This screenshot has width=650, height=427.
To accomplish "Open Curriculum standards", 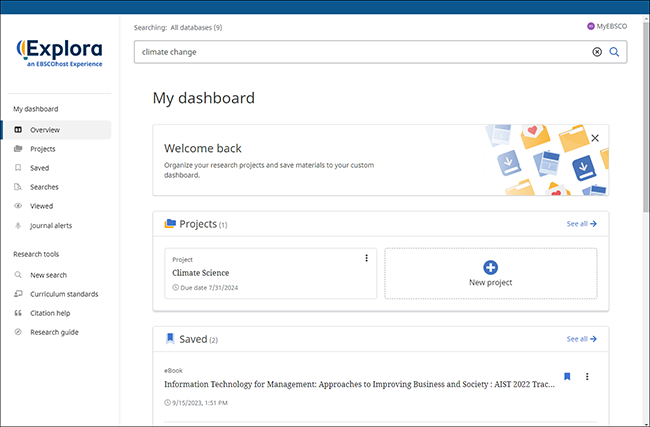I will coord(64,294).
